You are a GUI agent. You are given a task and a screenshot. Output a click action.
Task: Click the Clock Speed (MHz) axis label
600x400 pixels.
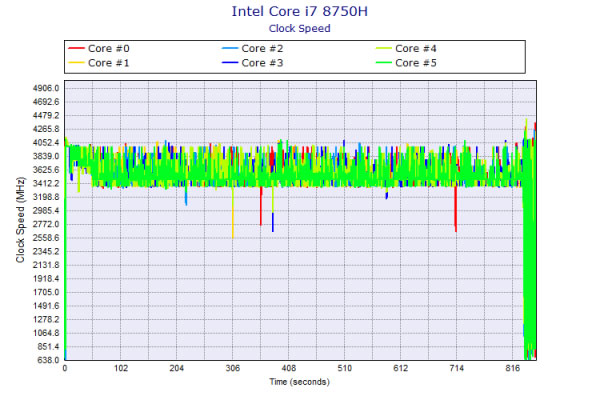tap(20, 220)
